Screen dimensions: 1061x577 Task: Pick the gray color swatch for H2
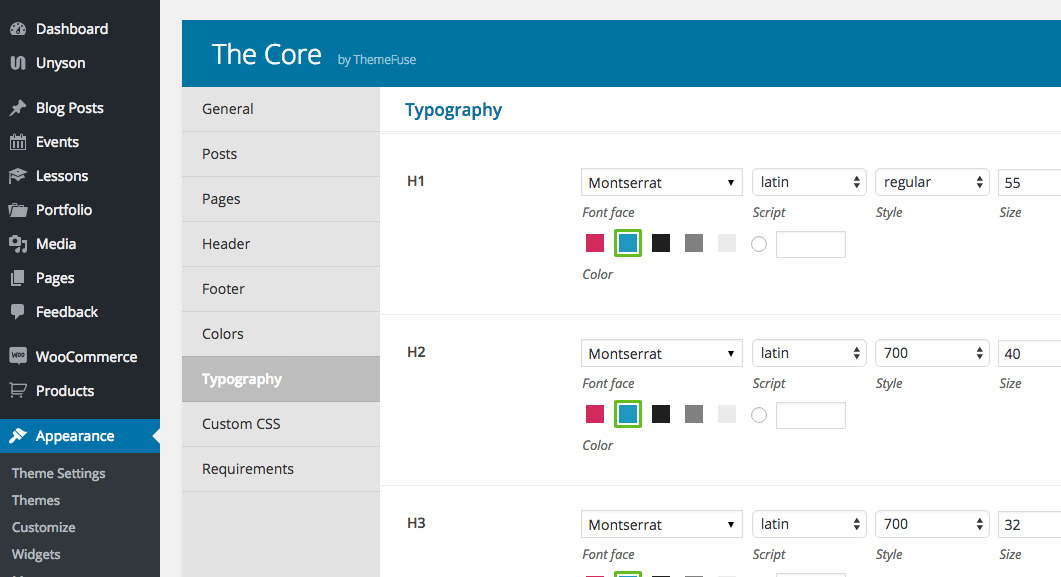pos(694,415)
